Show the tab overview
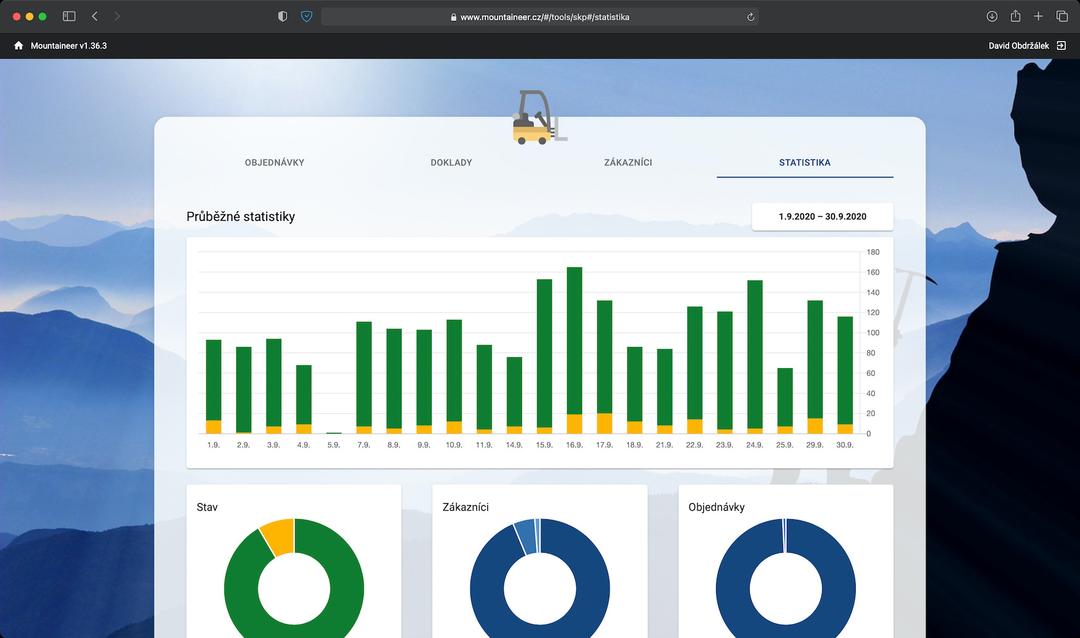 pyautogui.click(x=1062, y=17)
